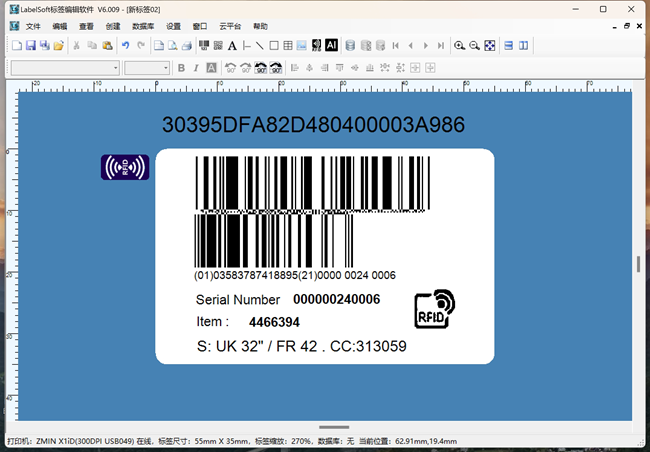The image size is (650, 452).
Task: Insert a table grid object
Action: (288, 46)
